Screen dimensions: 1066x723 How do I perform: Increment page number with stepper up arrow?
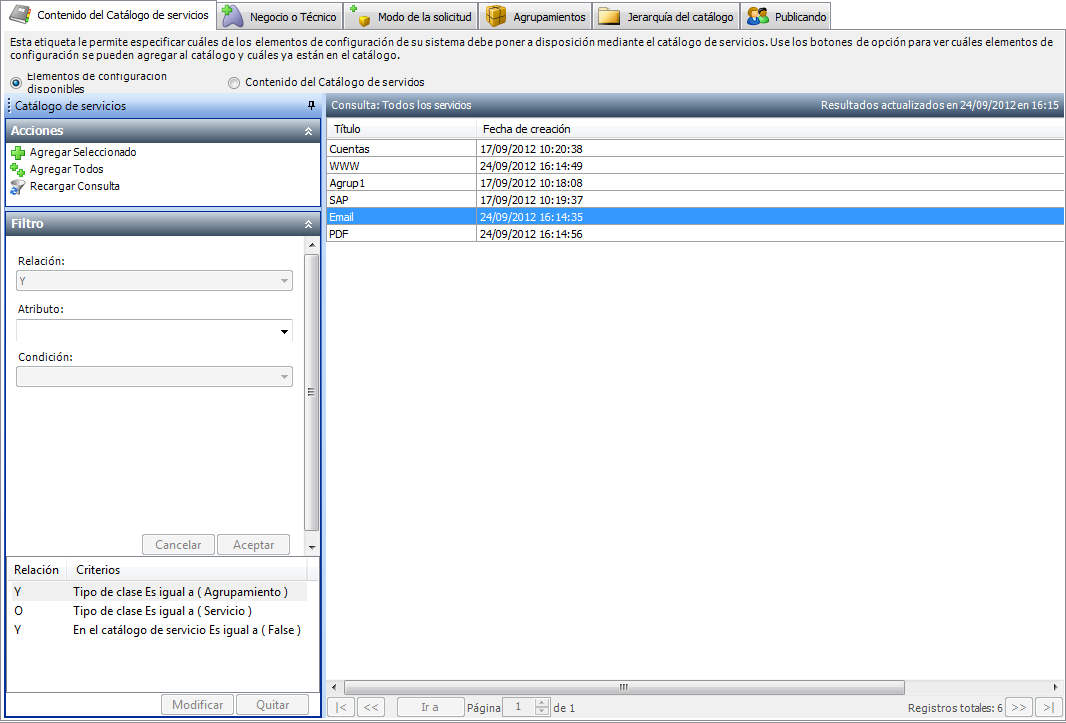pyautogui.click(x=542, y=703)
